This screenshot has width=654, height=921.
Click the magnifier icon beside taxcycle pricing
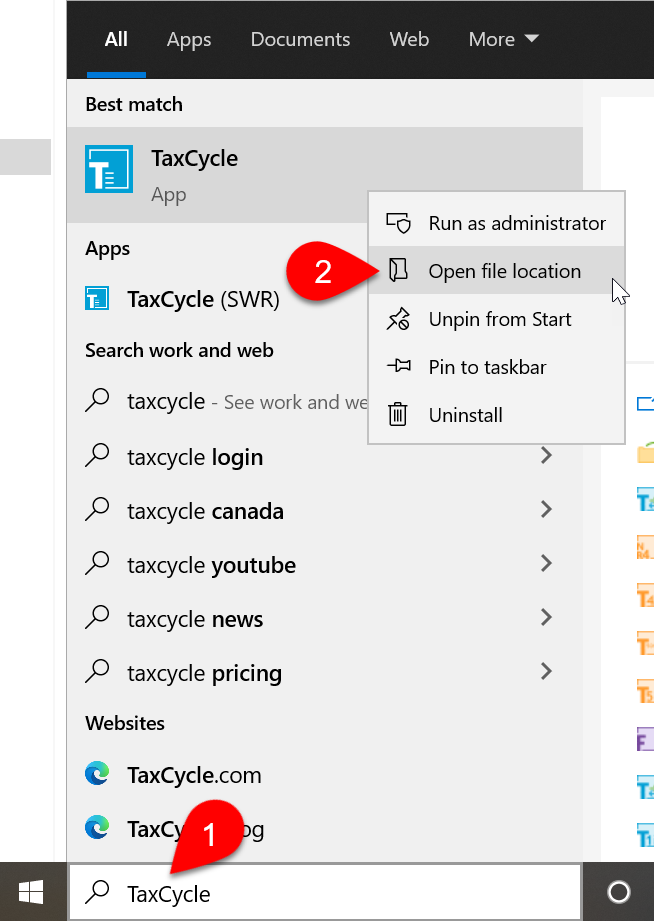coord(97,671)
